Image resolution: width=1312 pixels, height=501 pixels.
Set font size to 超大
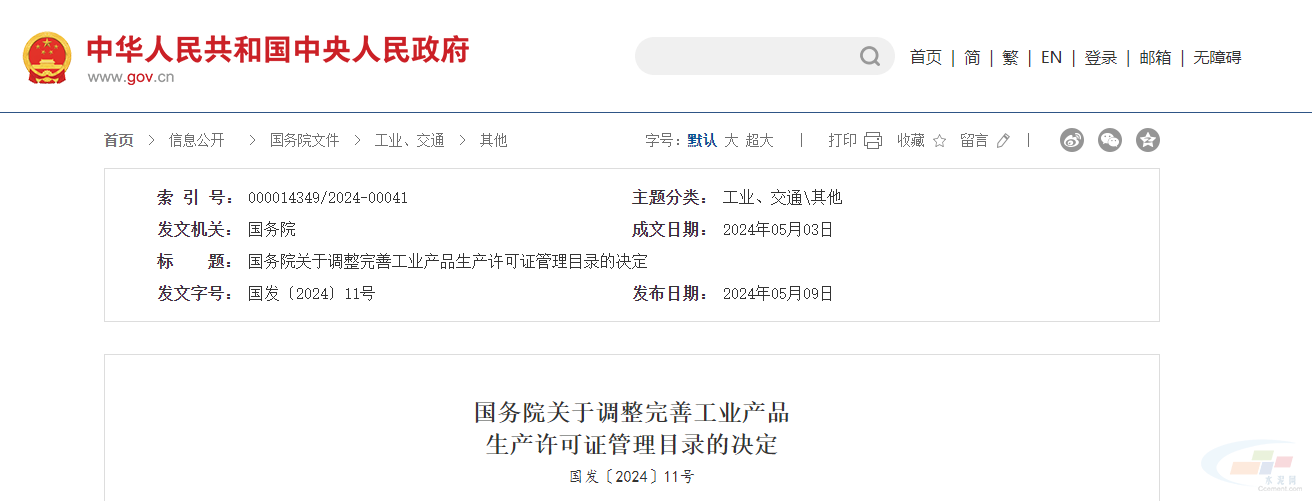pyautogui.click(x=759, y=141)
